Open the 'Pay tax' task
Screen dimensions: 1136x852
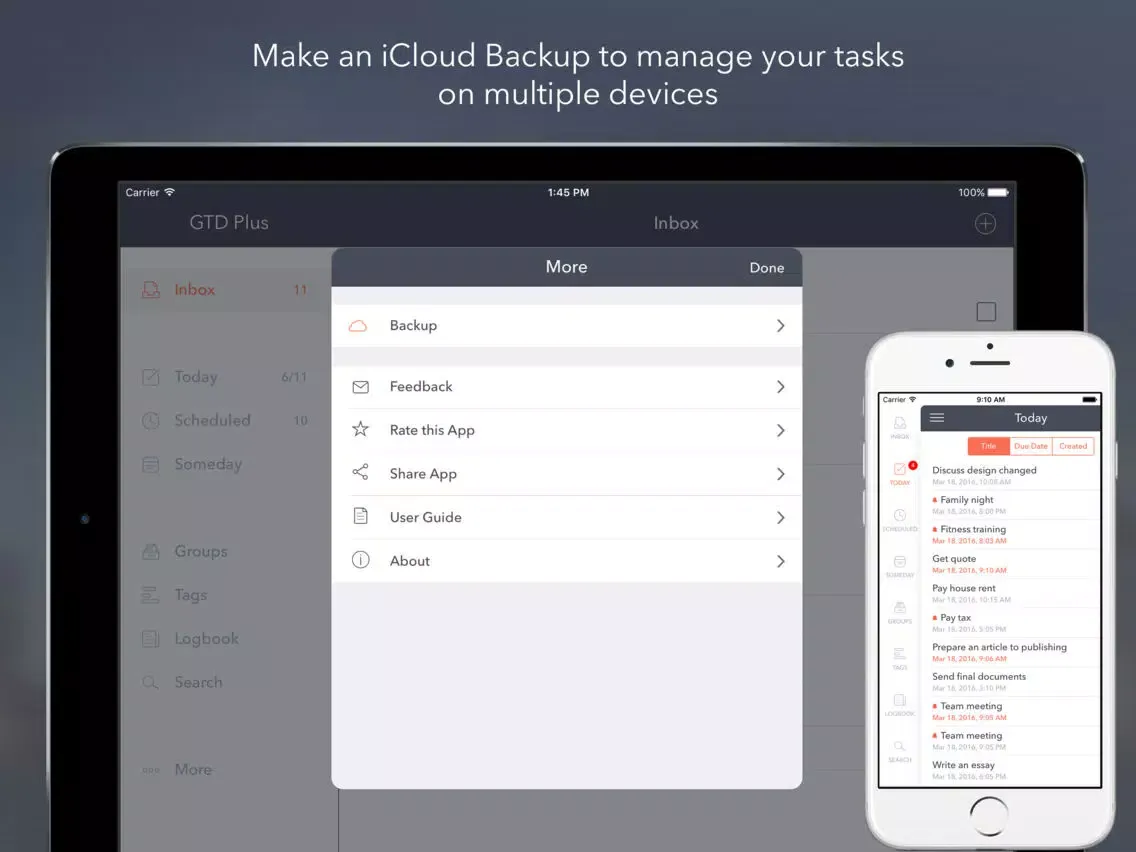click(1011, 623)
